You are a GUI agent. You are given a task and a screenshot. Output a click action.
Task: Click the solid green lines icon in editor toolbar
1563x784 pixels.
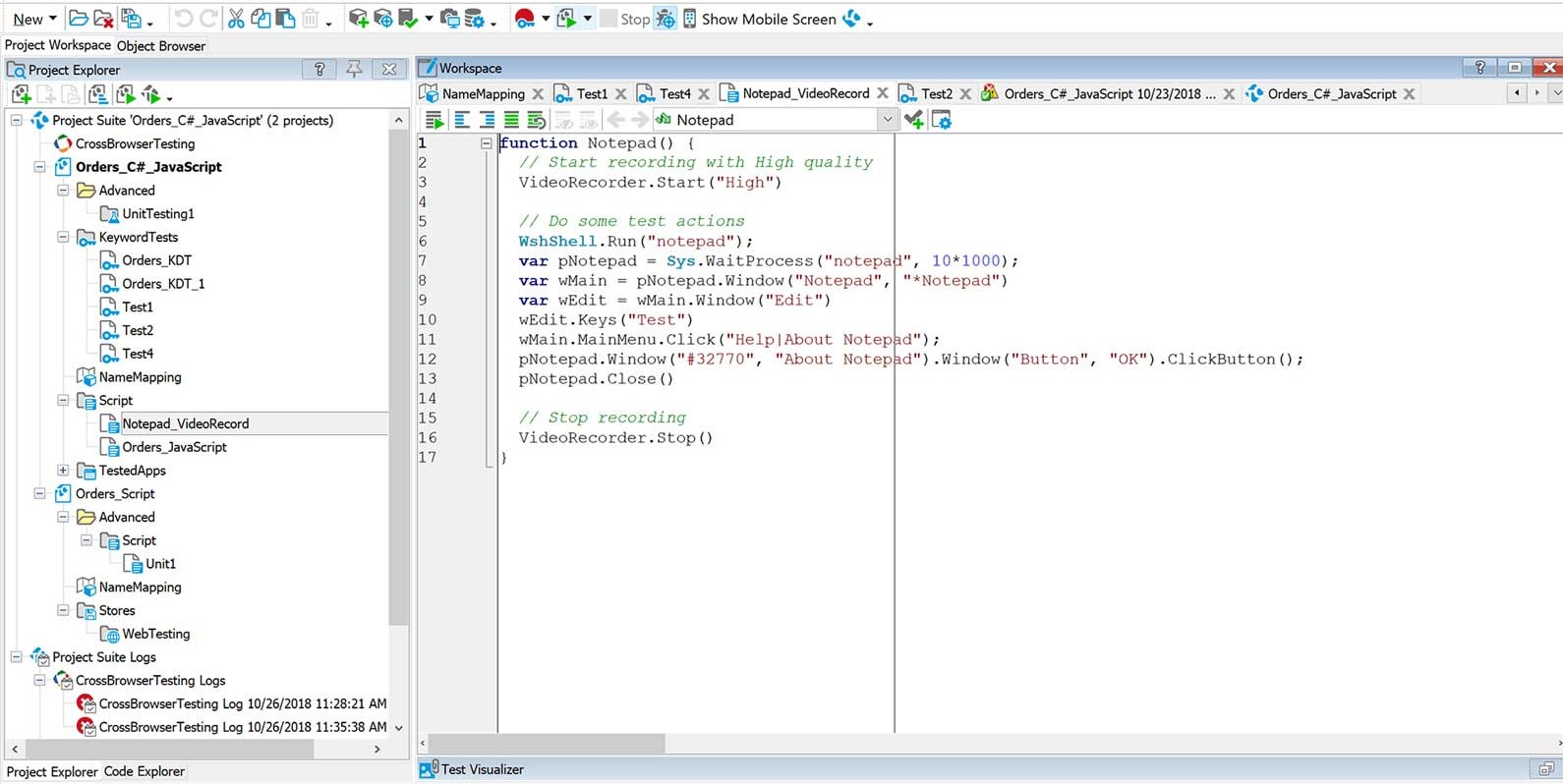511,120
